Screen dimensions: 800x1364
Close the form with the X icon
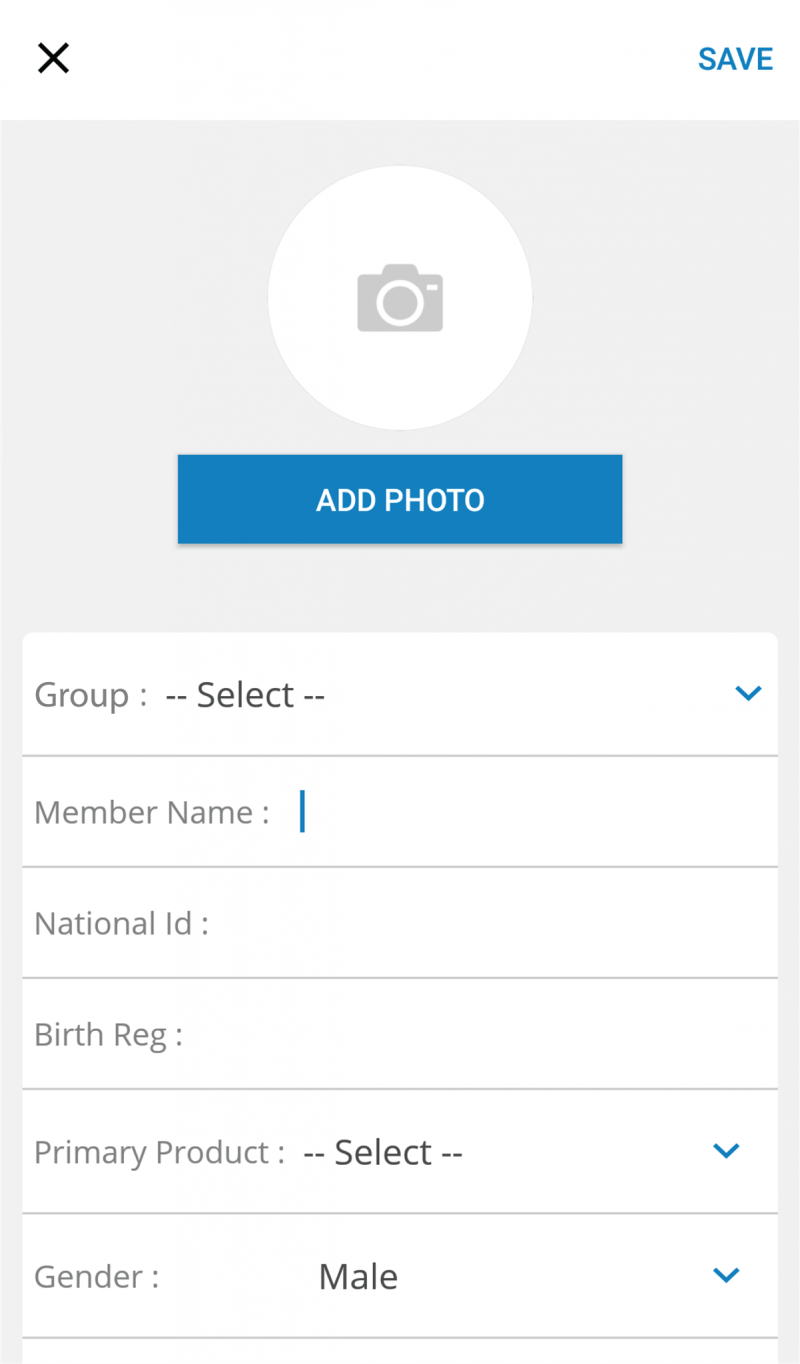click(x=53, y=59)
